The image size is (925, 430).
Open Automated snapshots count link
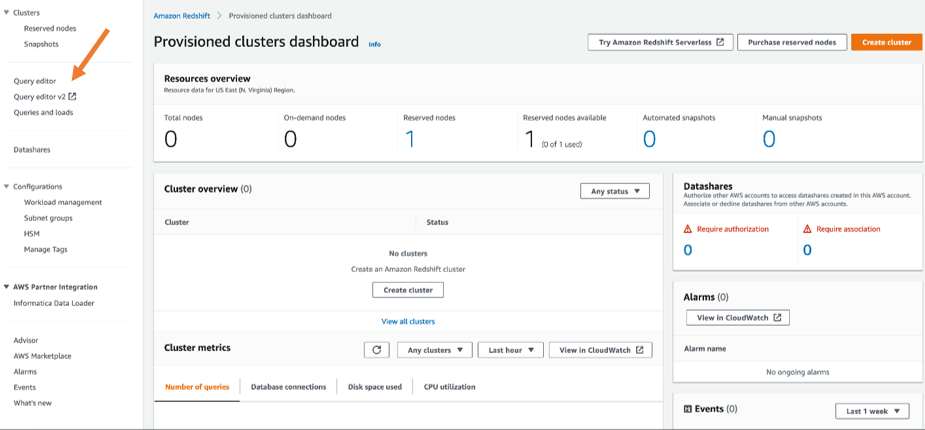point(649,139)
